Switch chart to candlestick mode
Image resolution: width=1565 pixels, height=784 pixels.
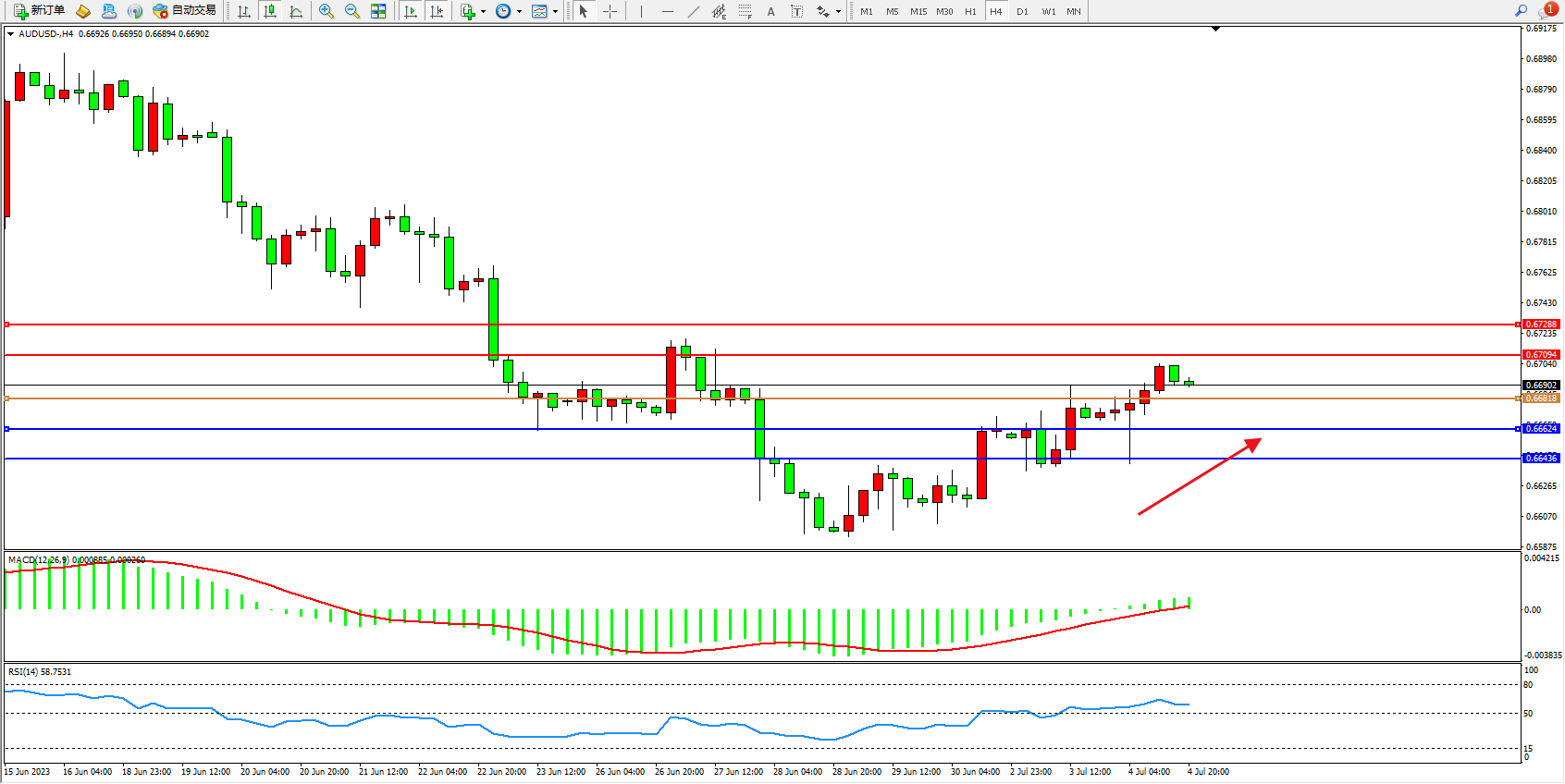click(270, 11)
